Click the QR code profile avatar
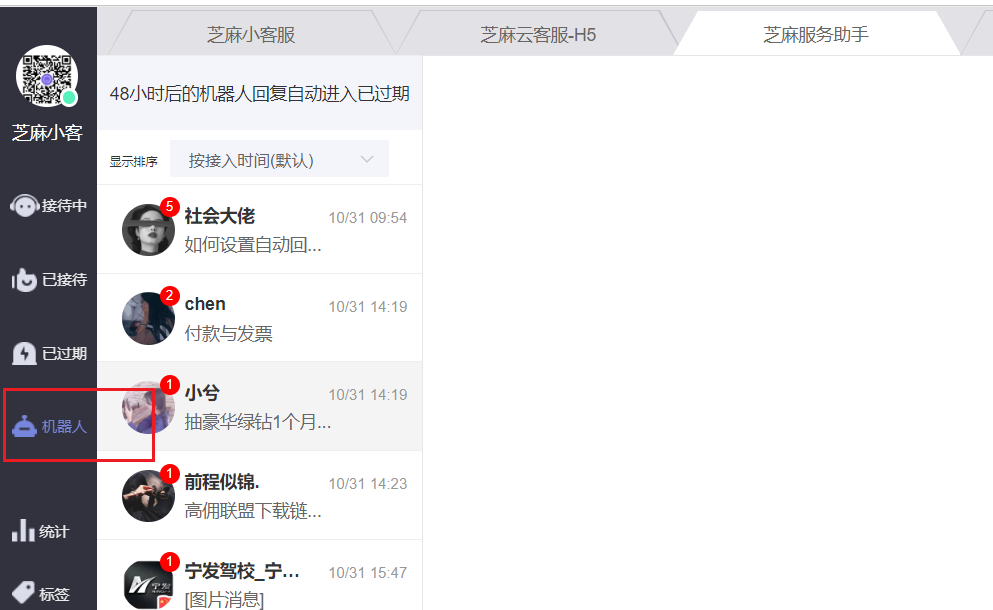 pos(47,75)
